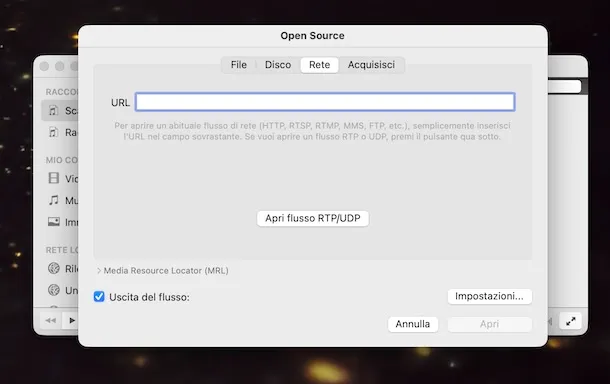Select the music note sidebar icon
This screenshot has height=384, width=610.
54,200
